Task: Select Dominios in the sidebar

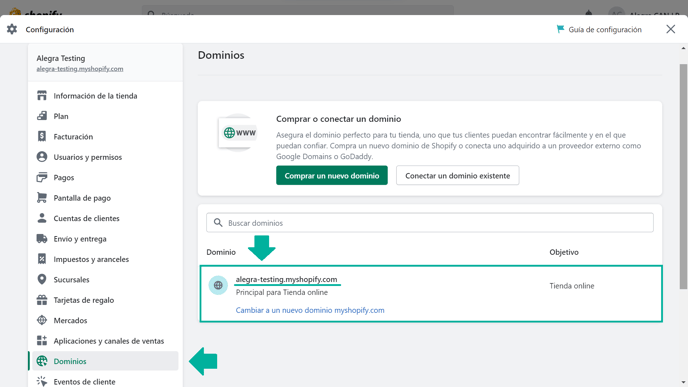Action: point(105,361)
